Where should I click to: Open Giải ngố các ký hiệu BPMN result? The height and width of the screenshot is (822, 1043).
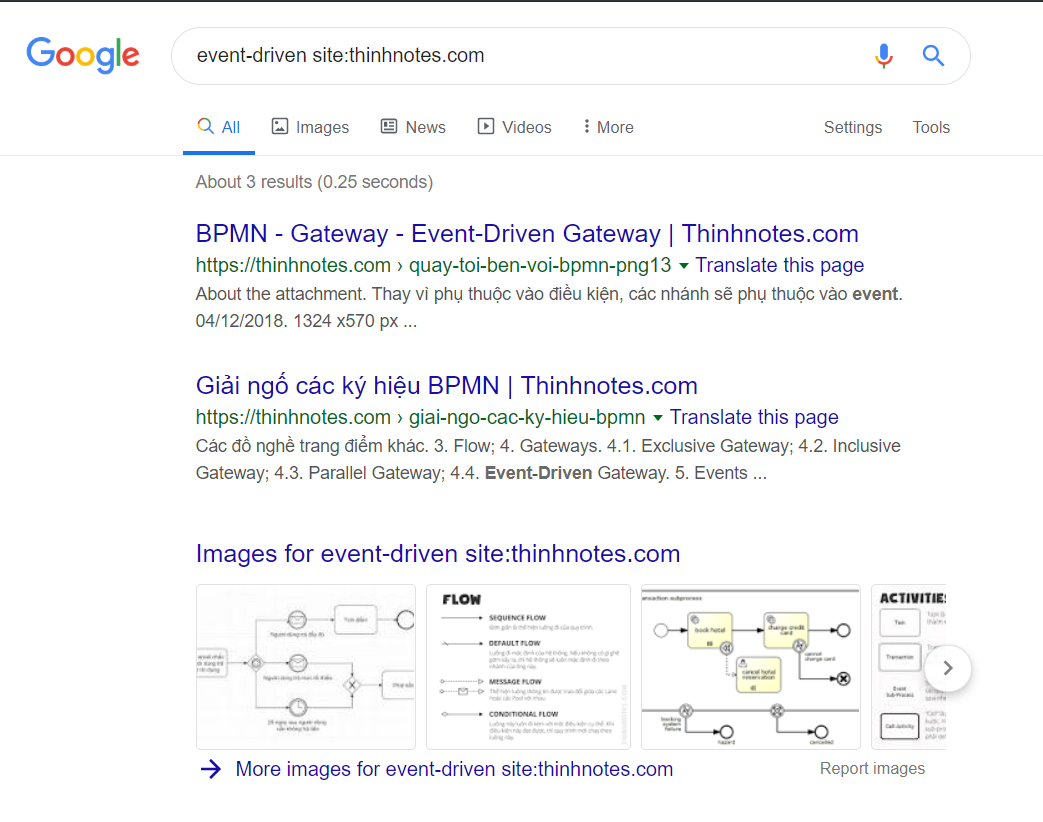(x=446, y=386)
